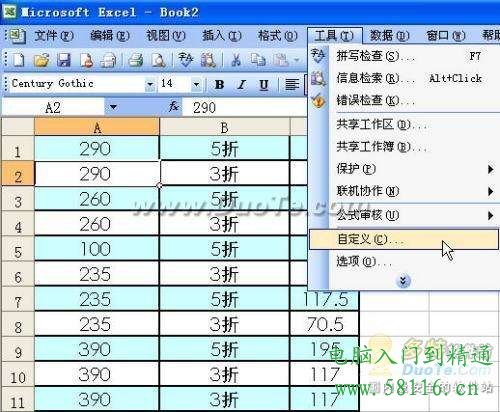Screen dimensions: 500x412
Task: Expand the Tools menu with the double chevron
Action: coord(403,281)
